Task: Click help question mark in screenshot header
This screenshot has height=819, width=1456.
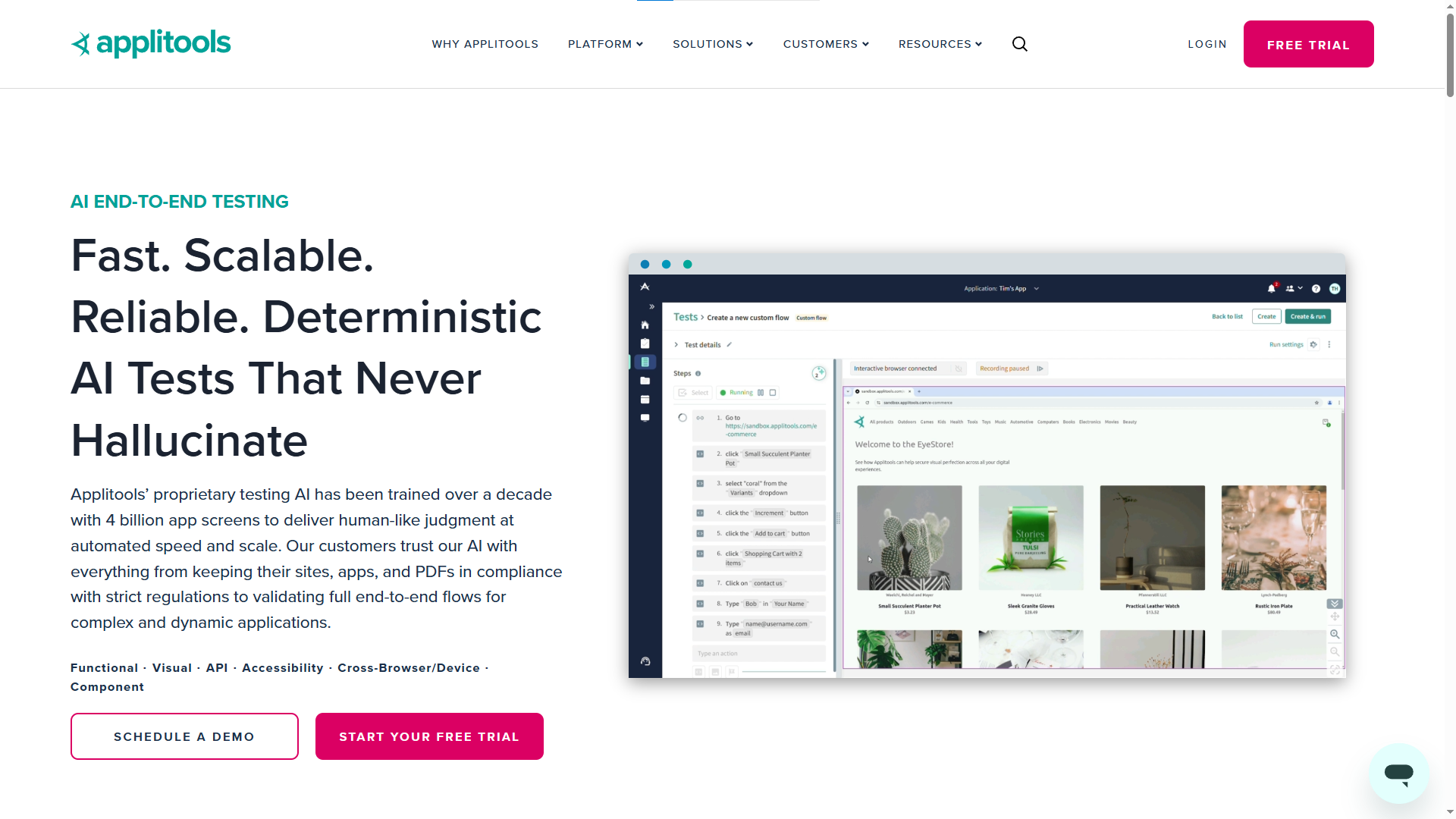Action: [1316, 288]
